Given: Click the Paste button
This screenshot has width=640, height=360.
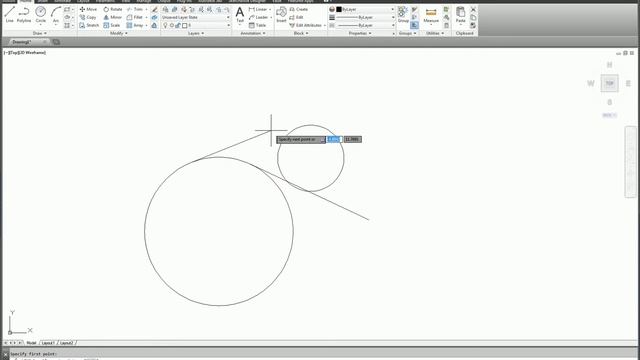Looking at the screenshot, I should pyautogui.click(x=460, y=15).
